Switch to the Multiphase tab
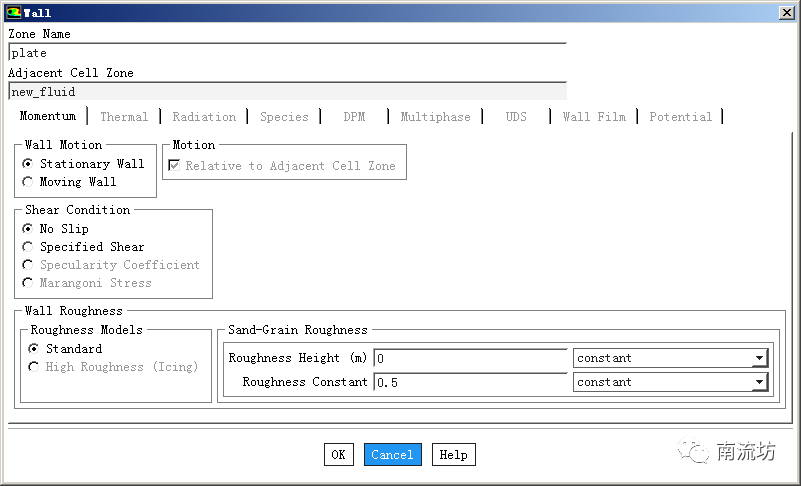This screenshot has width=801, height=486. 435,117
